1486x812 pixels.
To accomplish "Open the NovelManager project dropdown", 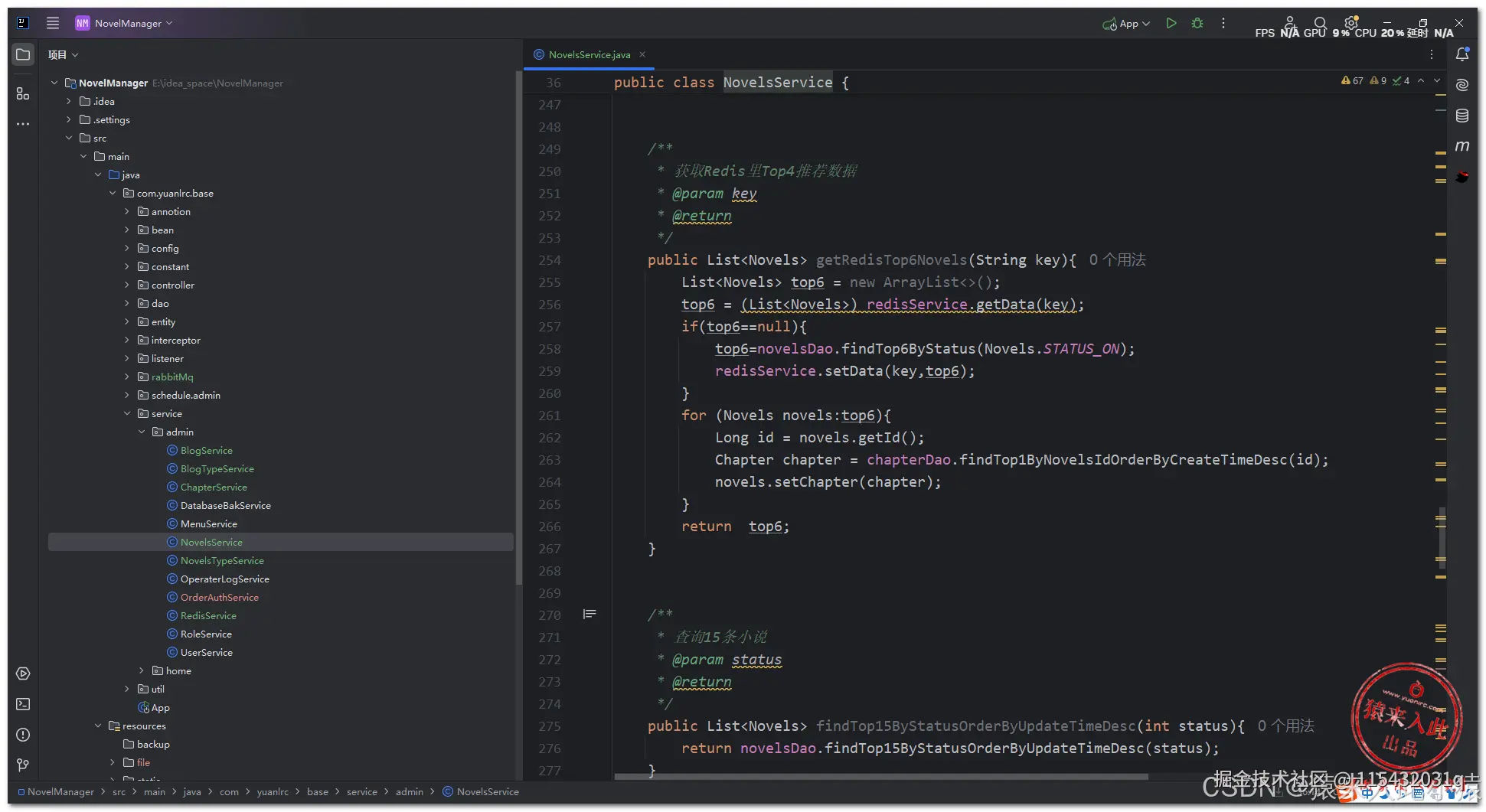I will (124, 23).
